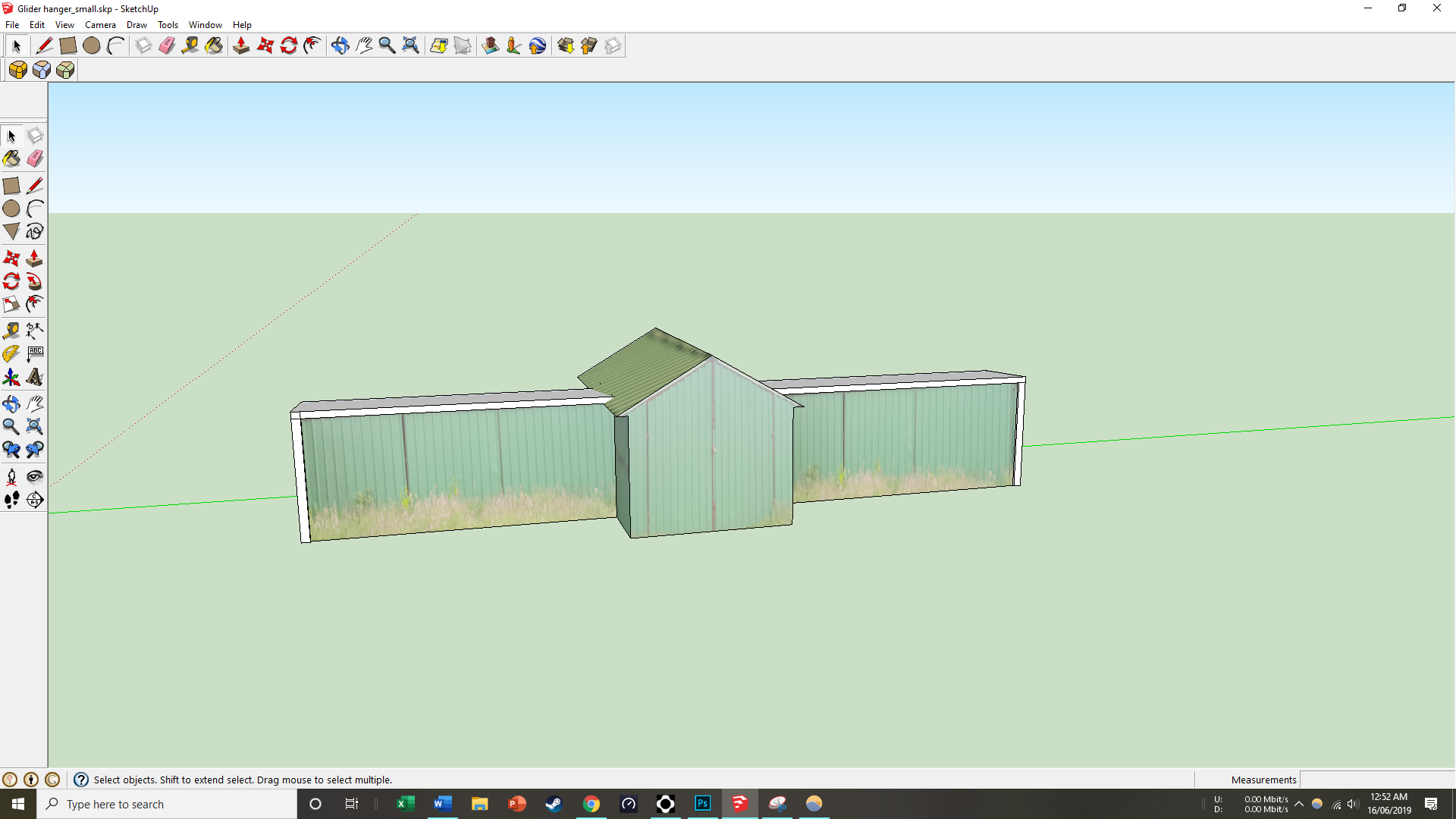The image size is (1456, 819).
Task: Click Previous view in left tool set
Action: 11,450
